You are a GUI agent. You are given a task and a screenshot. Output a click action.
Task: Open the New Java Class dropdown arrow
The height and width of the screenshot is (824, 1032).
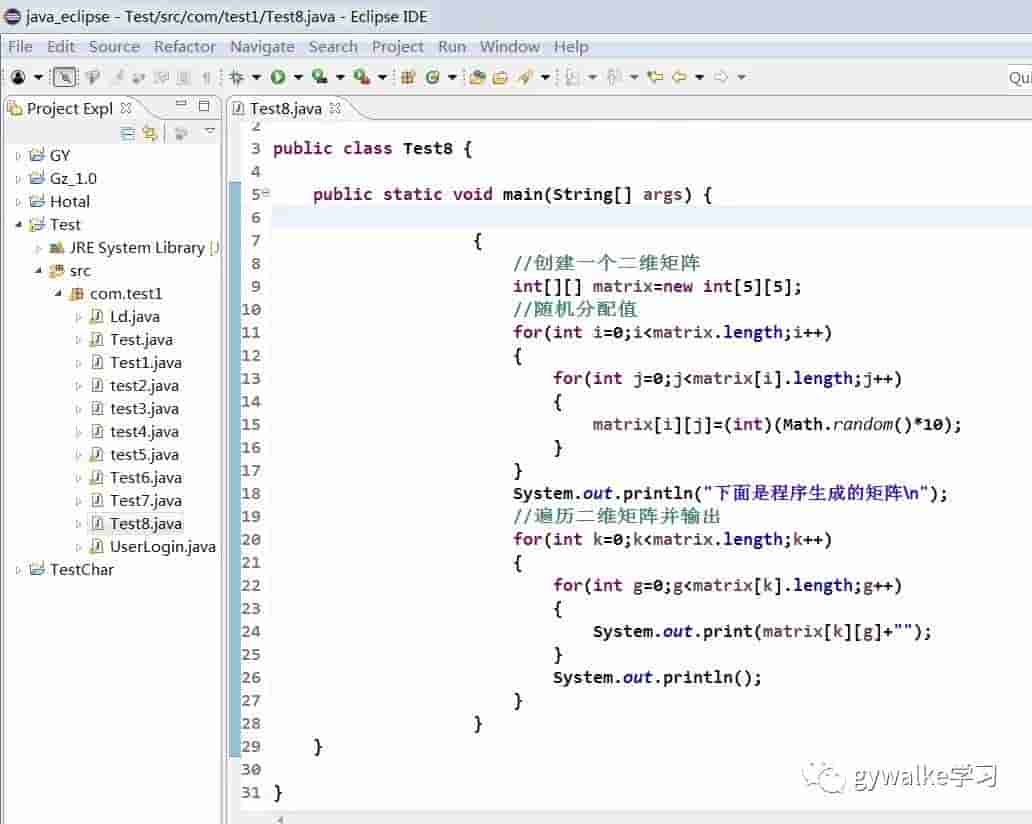pyautogui.click(x=452, y=77)
